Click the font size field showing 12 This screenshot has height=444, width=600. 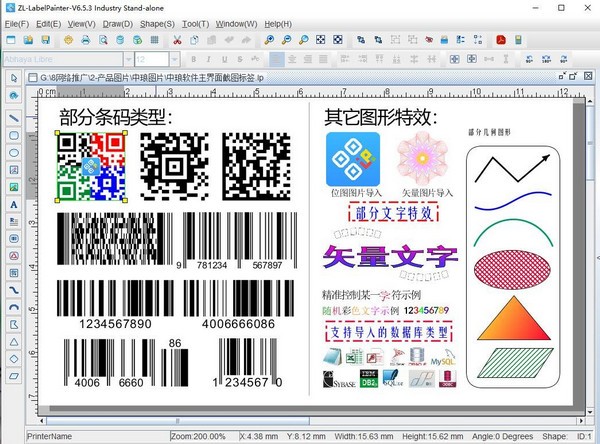coord(152,59)
